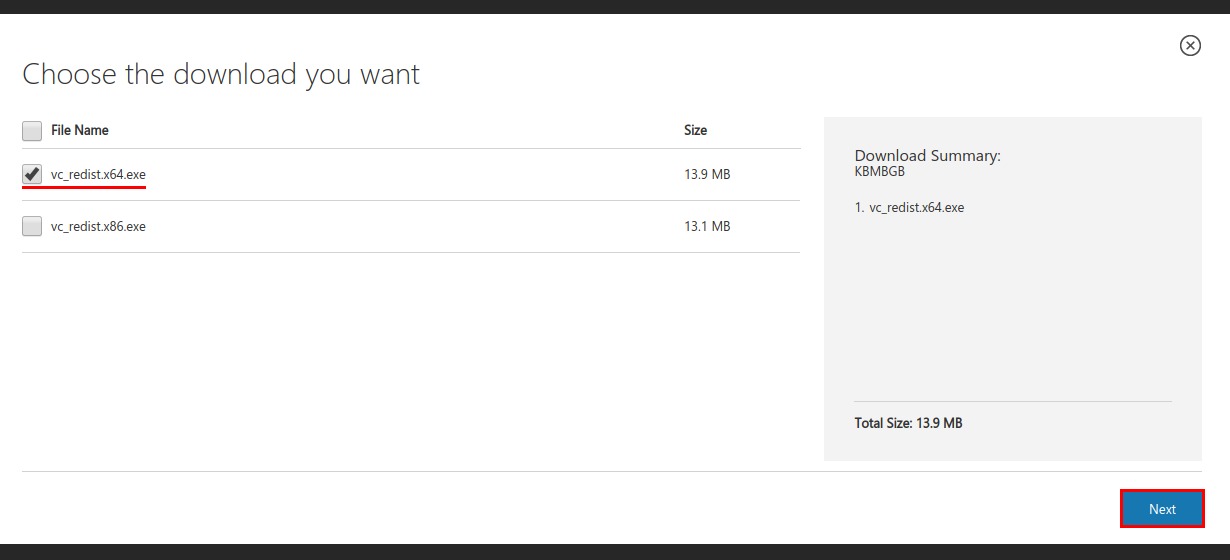
Task: Click the dark bar above the dialog
Action: coord(615,7)
